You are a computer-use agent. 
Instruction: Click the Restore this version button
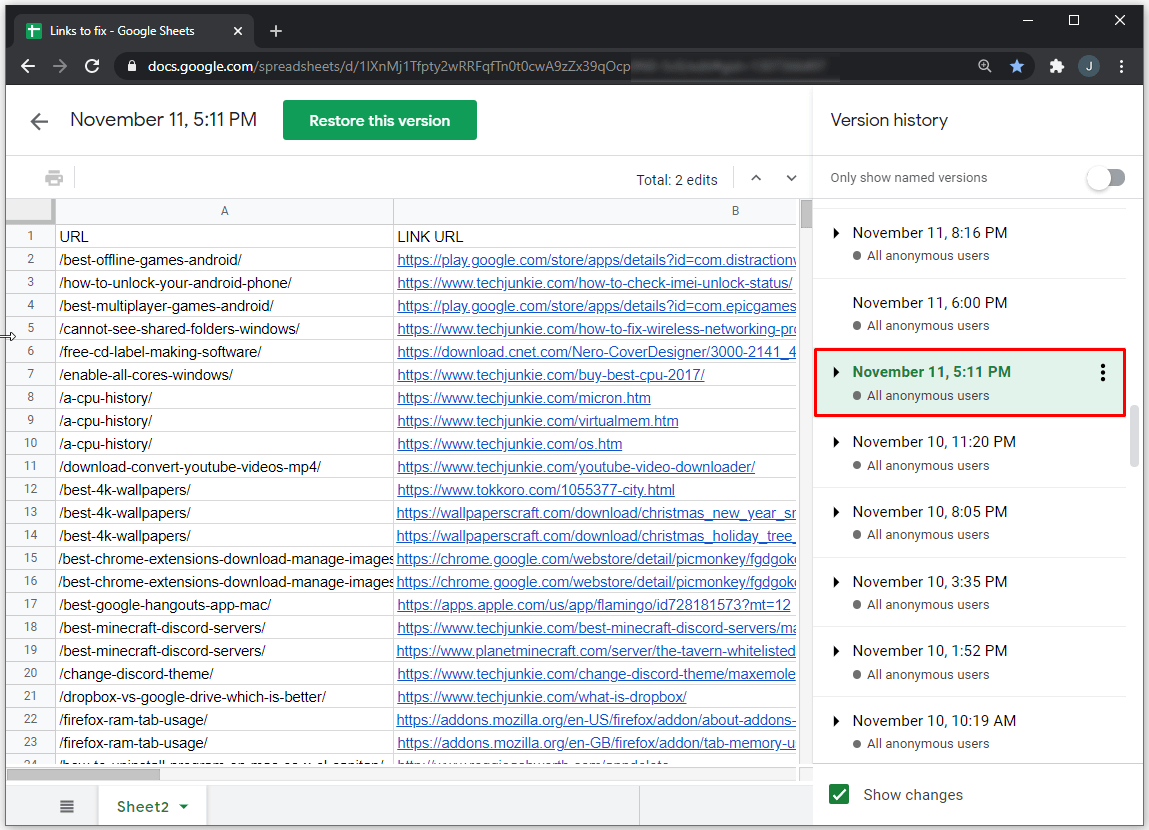(379, 121)
